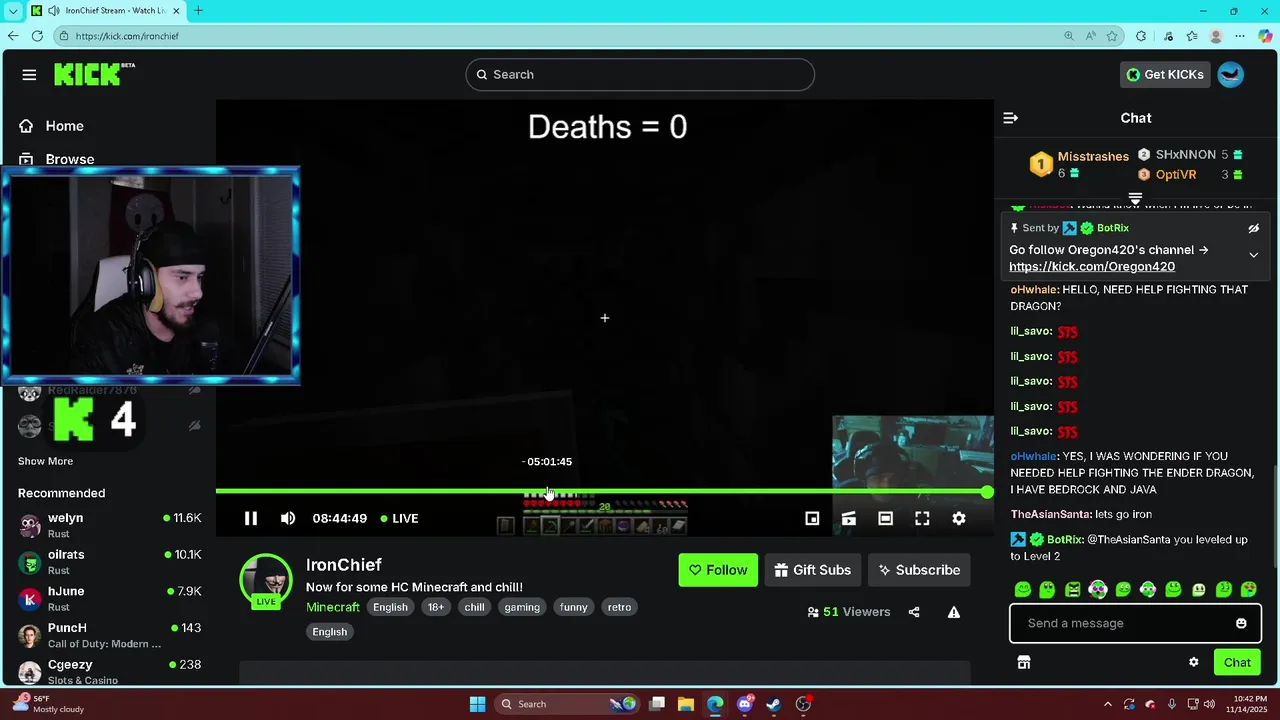Click Misstrashes top gifter name
1280x720 pixels.
tap(1093, 156)
